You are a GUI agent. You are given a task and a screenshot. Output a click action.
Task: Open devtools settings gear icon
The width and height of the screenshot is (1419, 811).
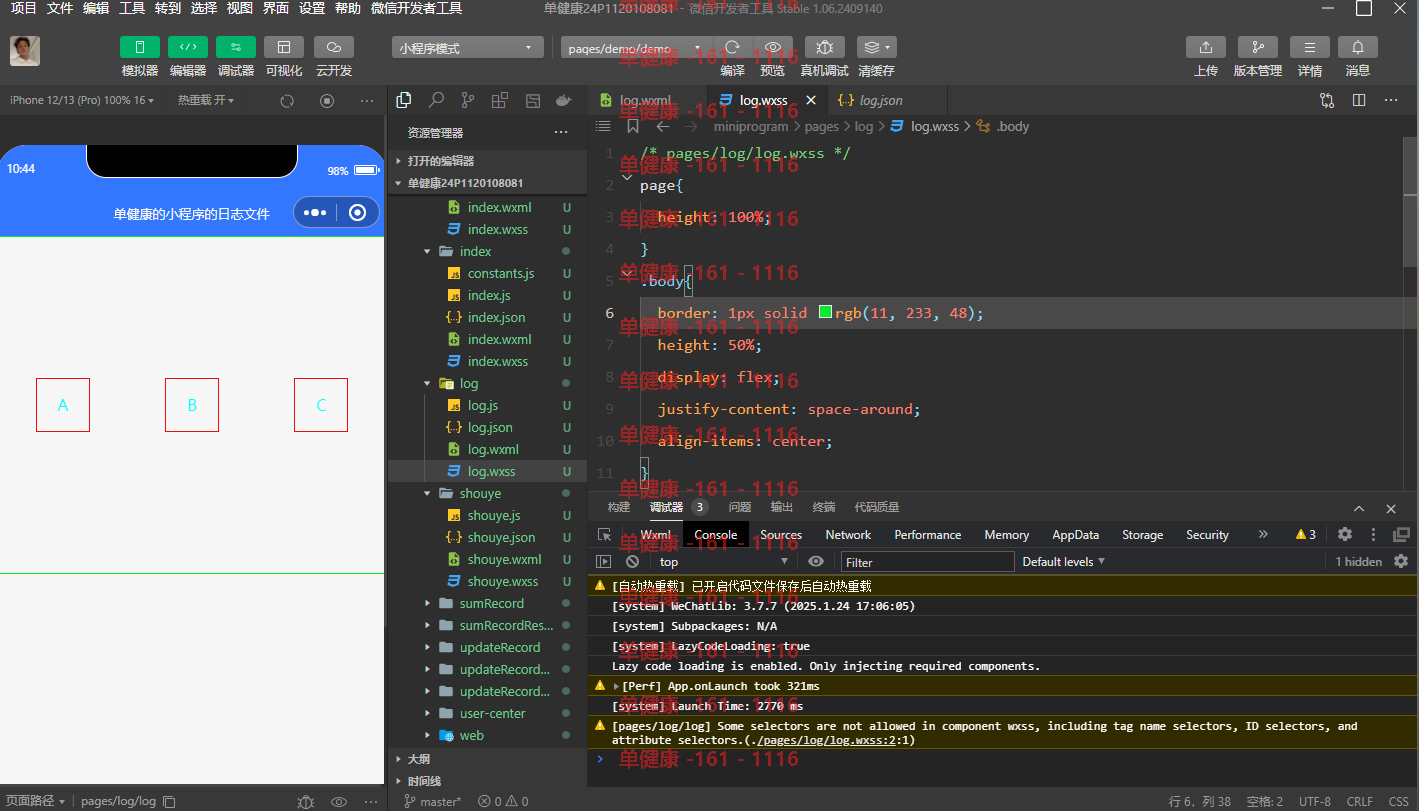(x=1345, y=534)
